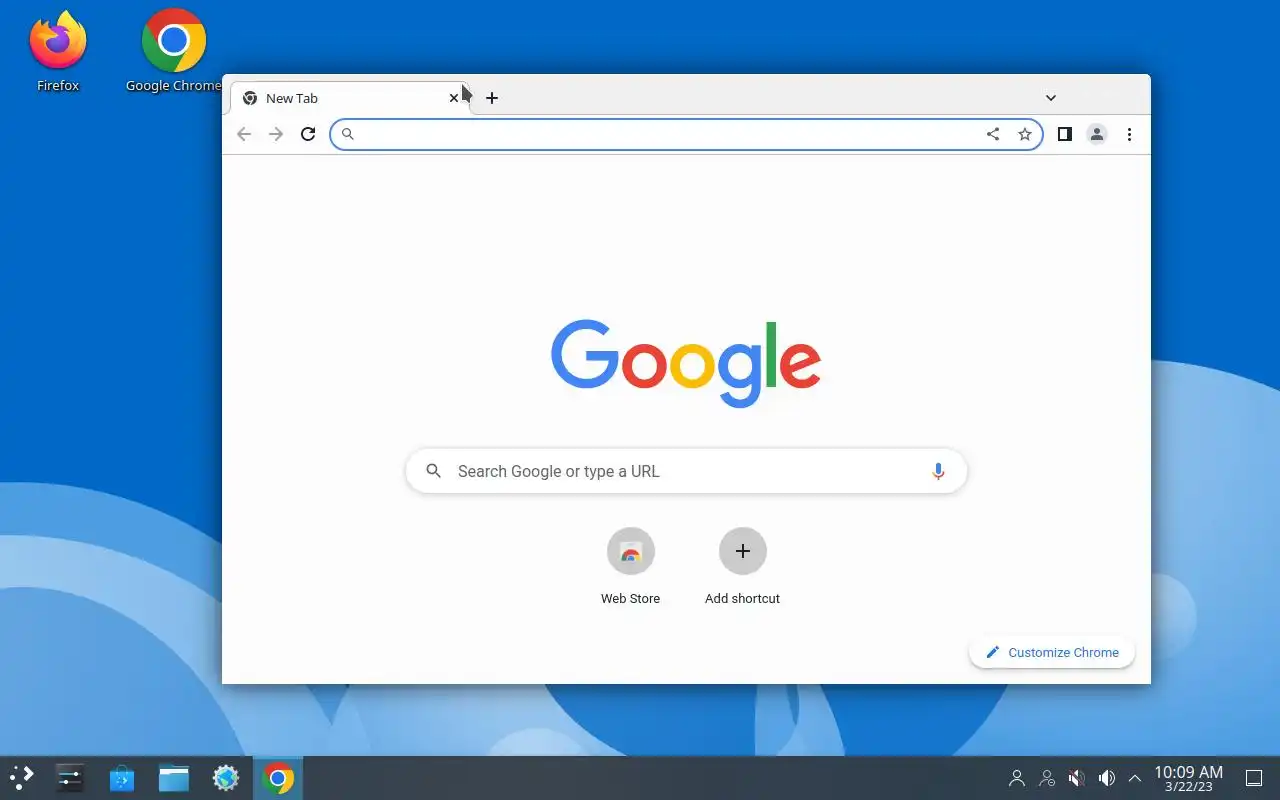Click the muted speaker tray icon
The height and width of the screenshot is (800, 1280).
click(1077, 778)
